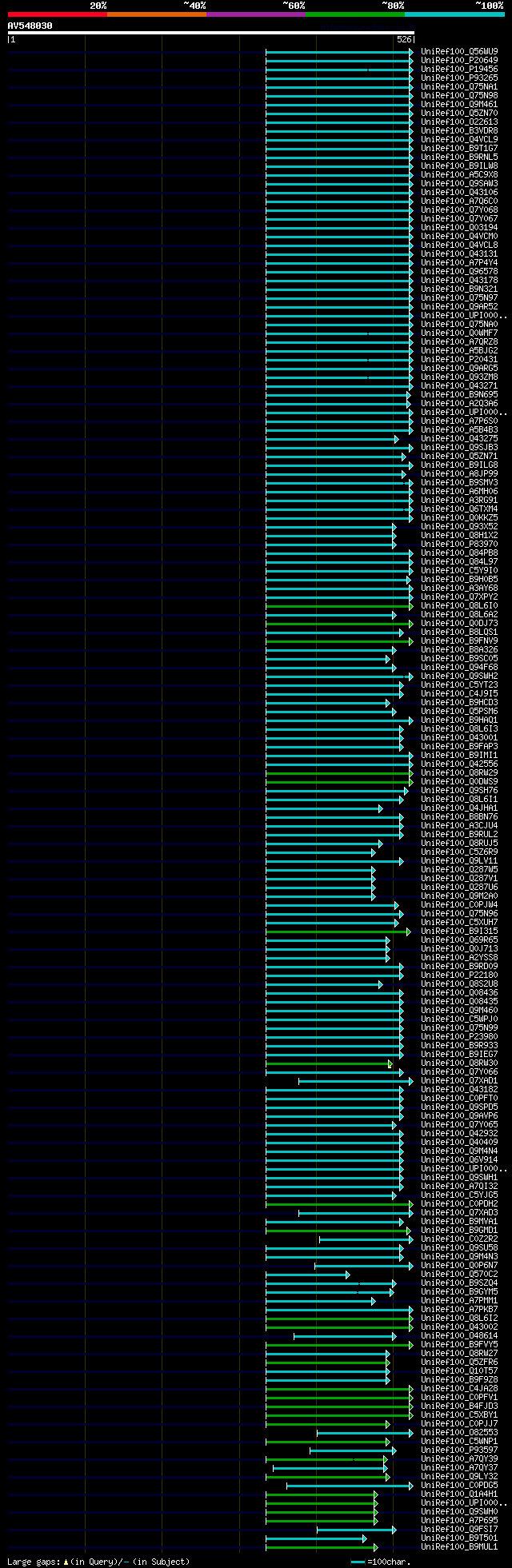Select the UniRef100_Q43275 label
Viewport: 512px width, 1568px height.
(459, 438)
